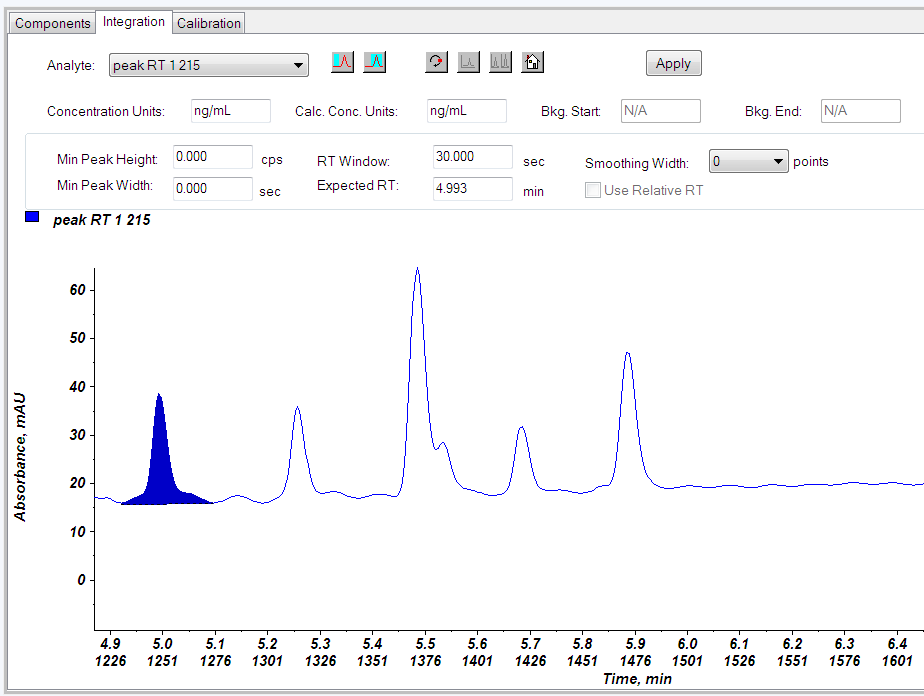Click the RT Window field showing 30.000
The width and height of the screenshot is (924, 696).
473,157
